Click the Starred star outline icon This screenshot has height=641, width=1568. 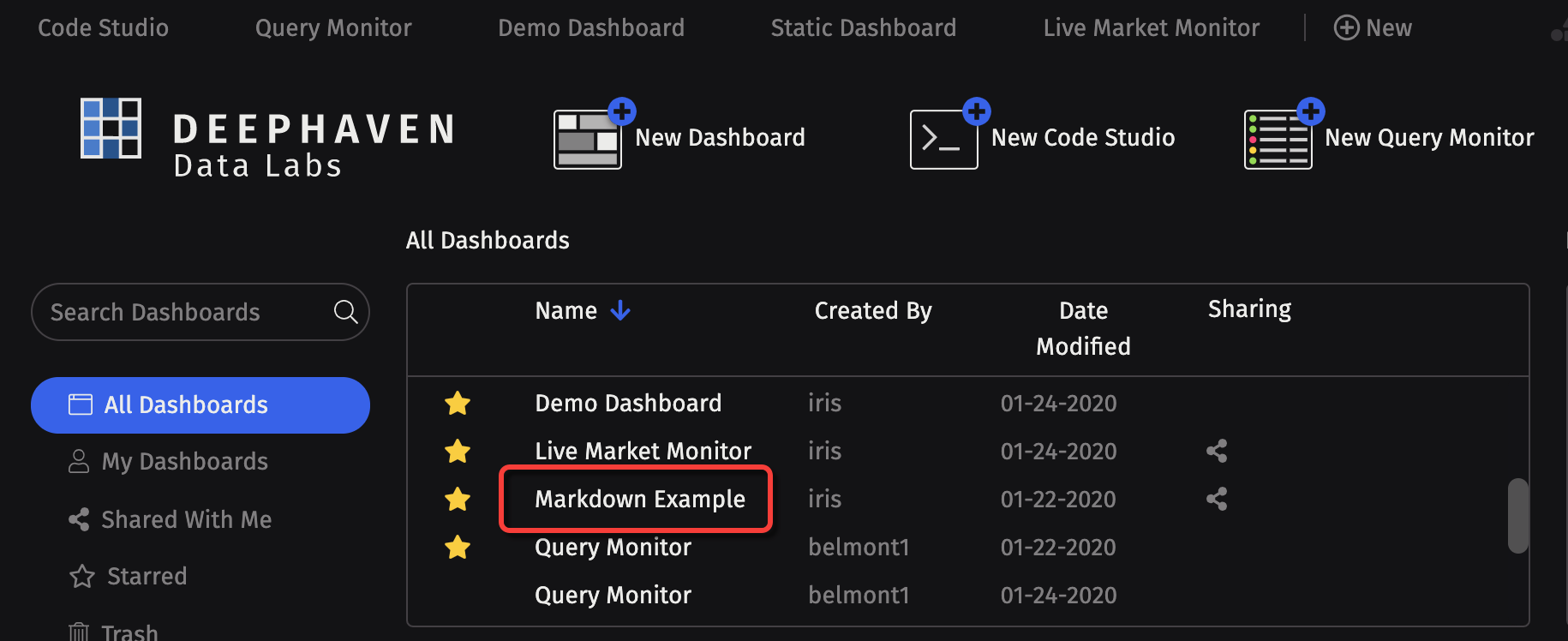[82, 576]
